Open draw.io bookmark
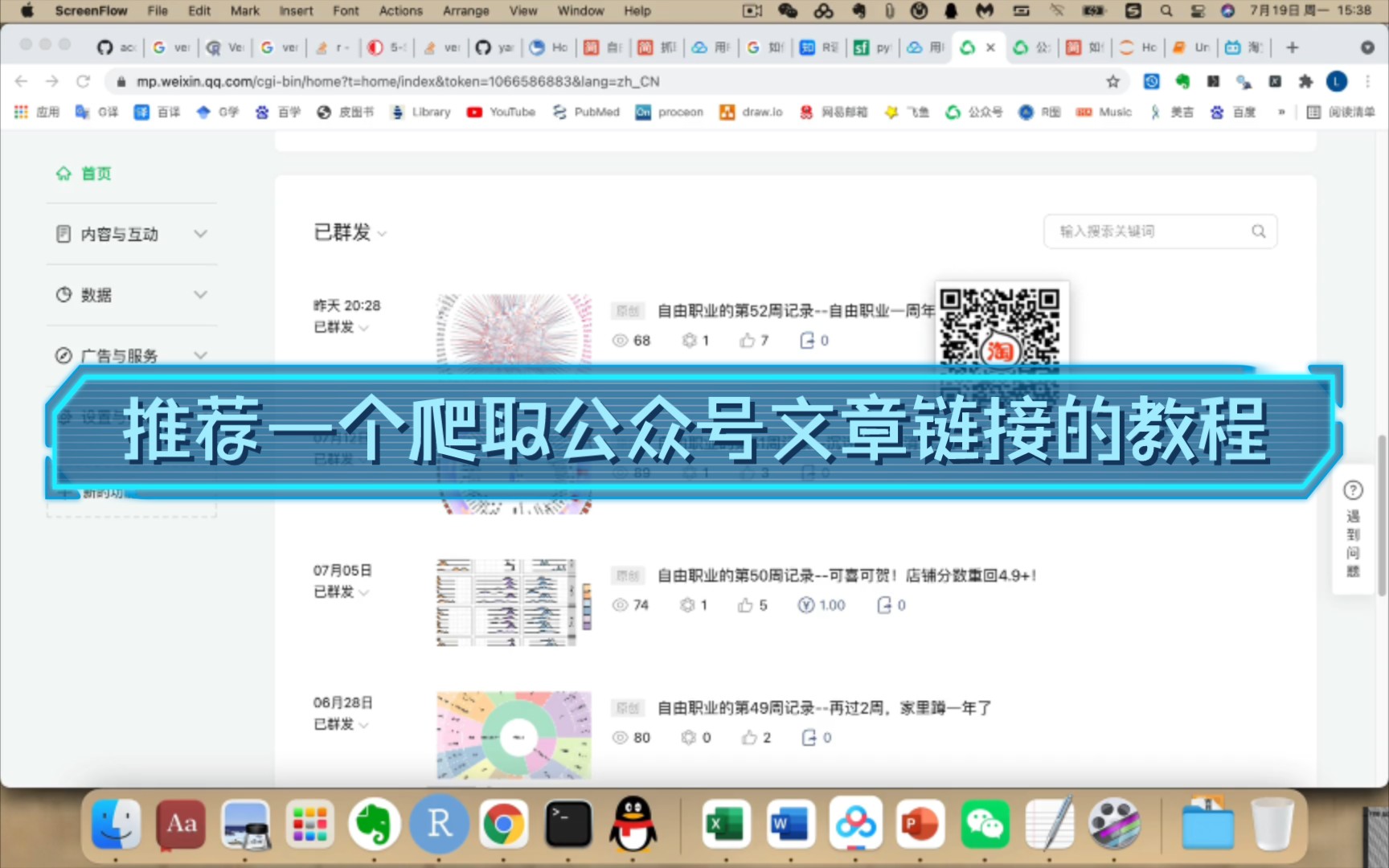This screenshot has width=1389, height=868. [751, 113]
